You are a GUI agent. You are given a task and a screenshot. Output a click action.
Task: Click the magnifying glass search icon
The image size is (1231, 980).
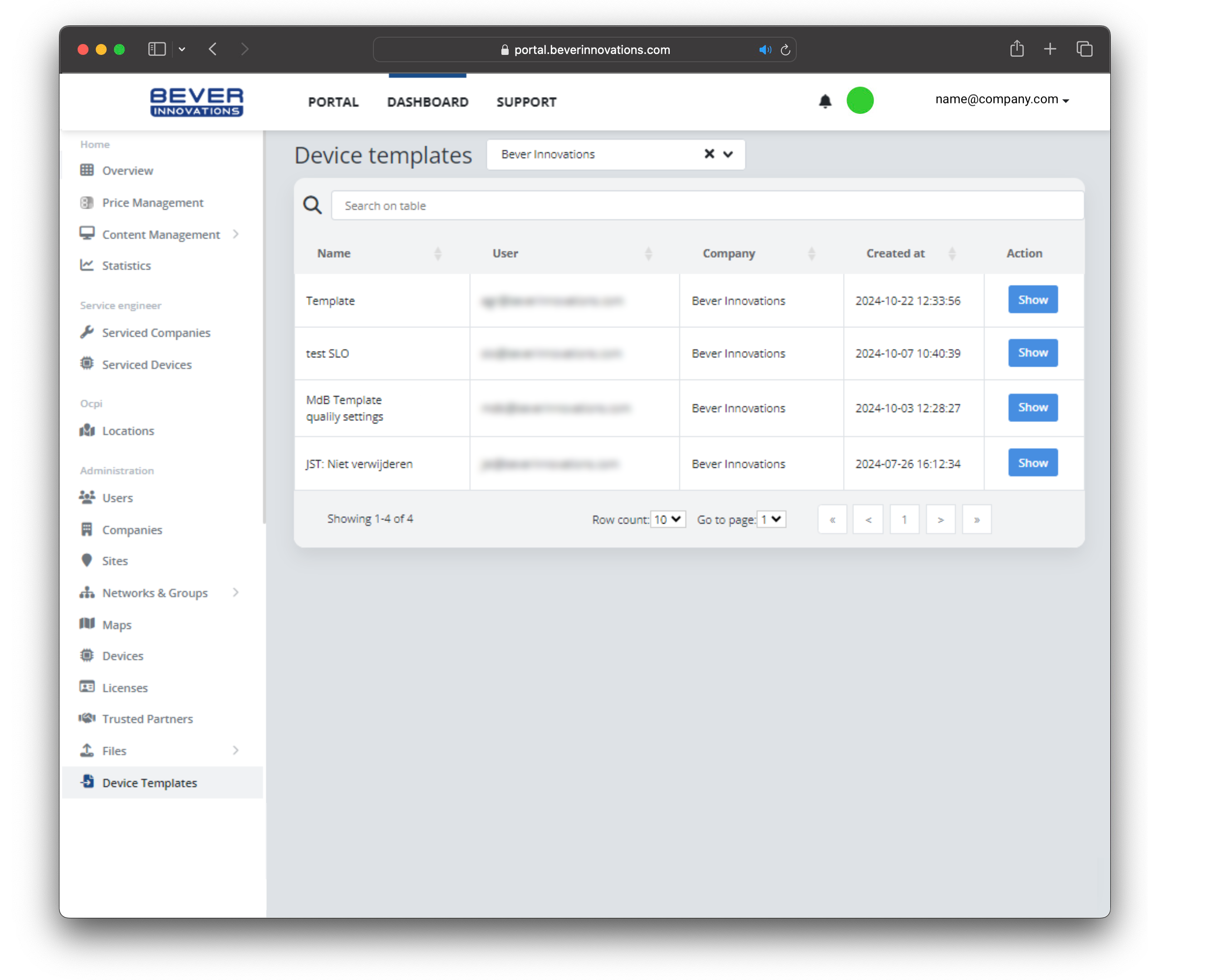click(312, 205)
